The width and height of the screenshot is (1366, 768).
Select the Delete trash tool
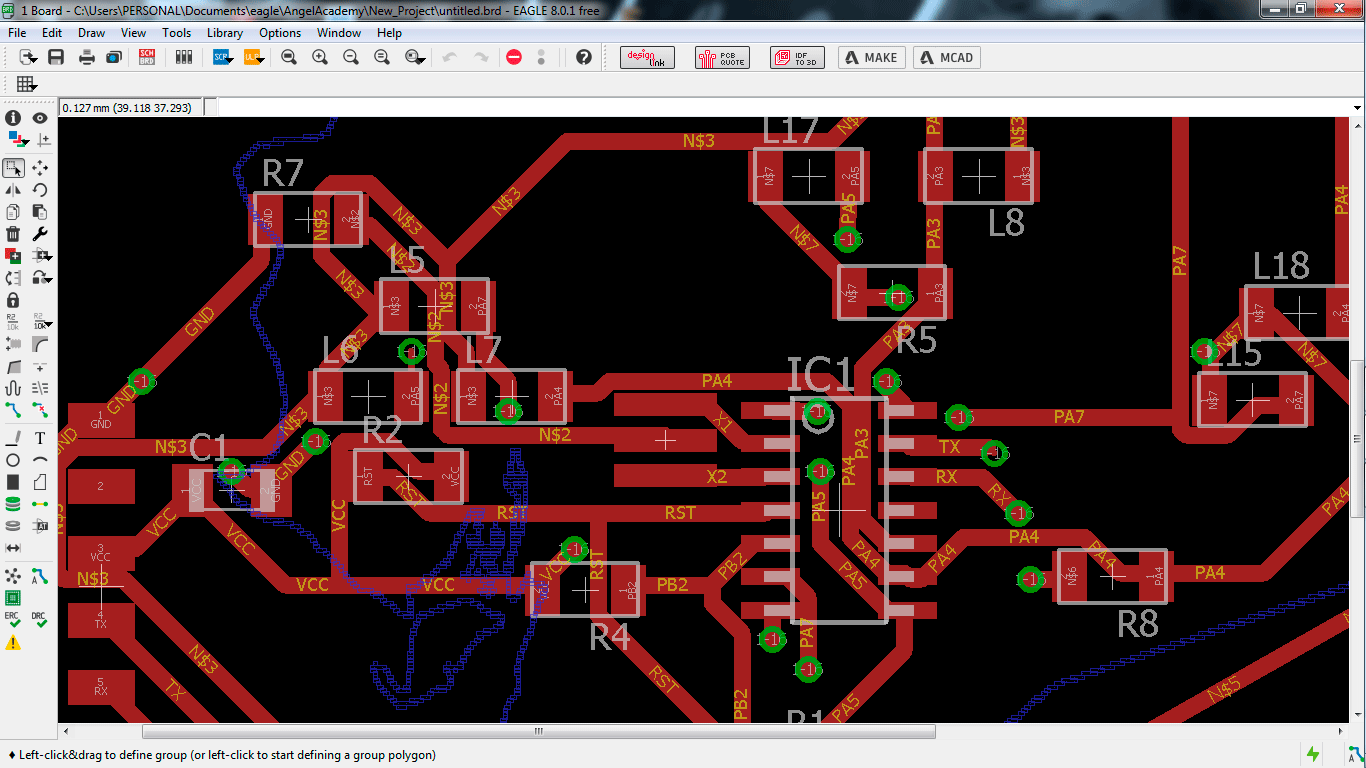click(x=14, y=234)
